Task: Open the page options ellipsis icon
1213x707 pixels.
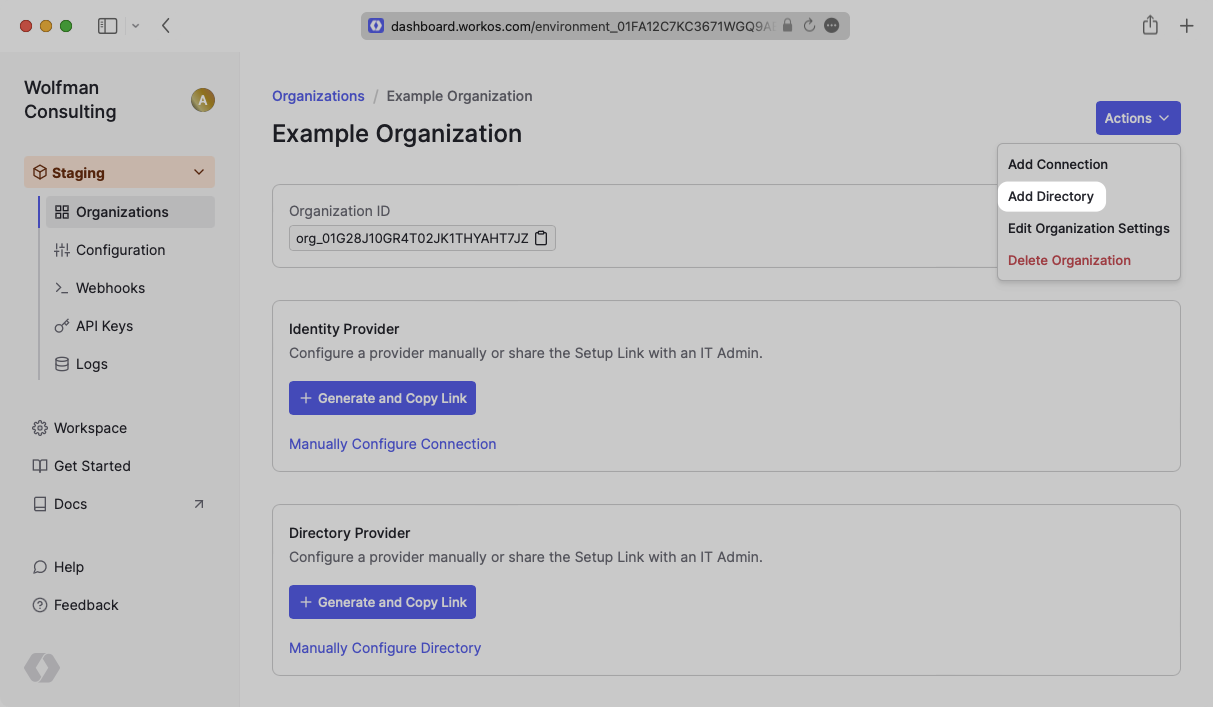Action: [832, 26]
